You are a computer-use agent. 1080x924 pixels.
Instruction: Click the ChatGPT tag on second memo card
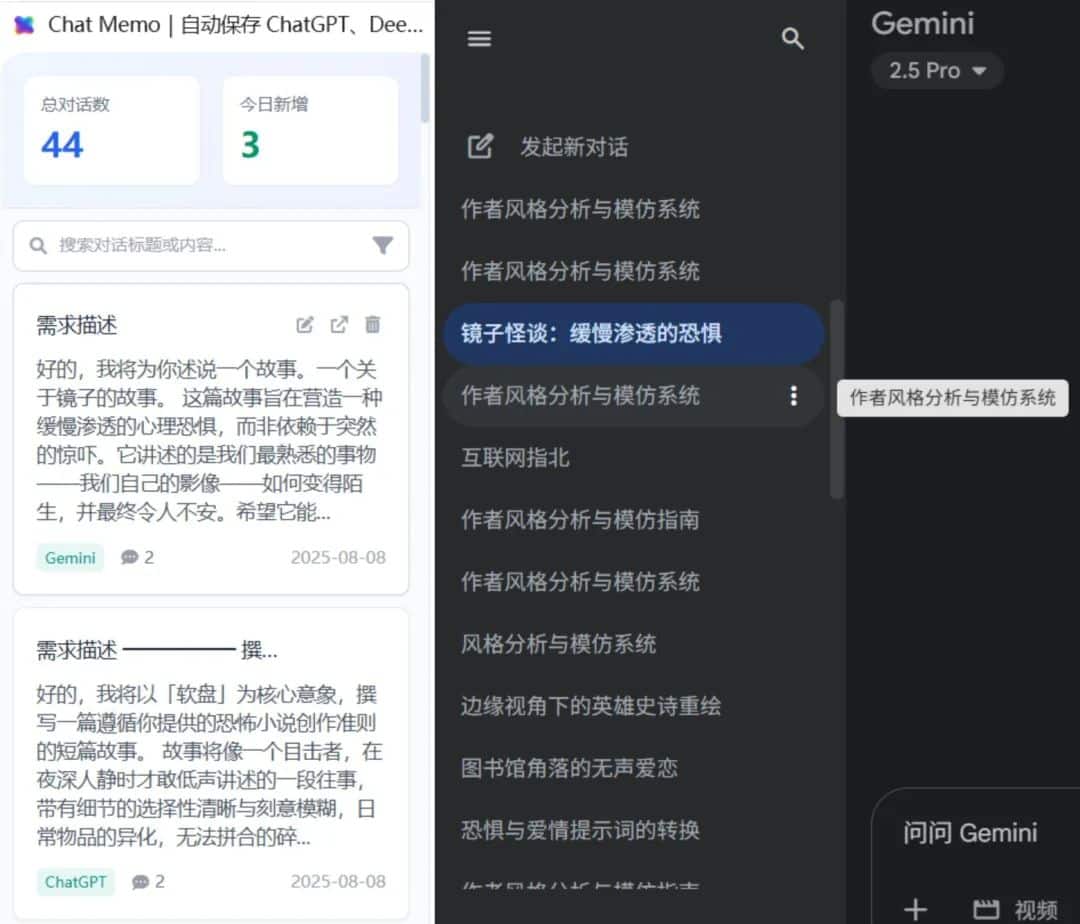tap(76, 882)
